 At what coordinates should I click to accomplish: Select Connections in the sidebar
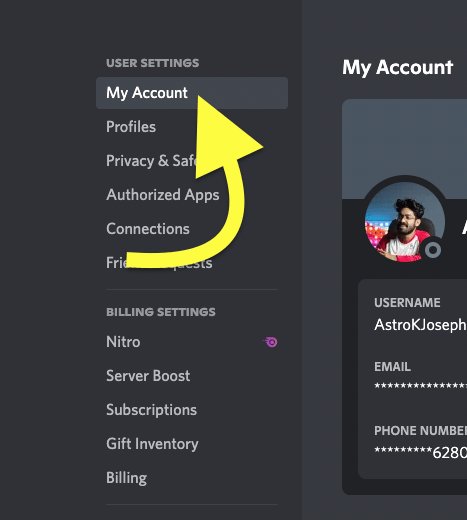[148, 229]
